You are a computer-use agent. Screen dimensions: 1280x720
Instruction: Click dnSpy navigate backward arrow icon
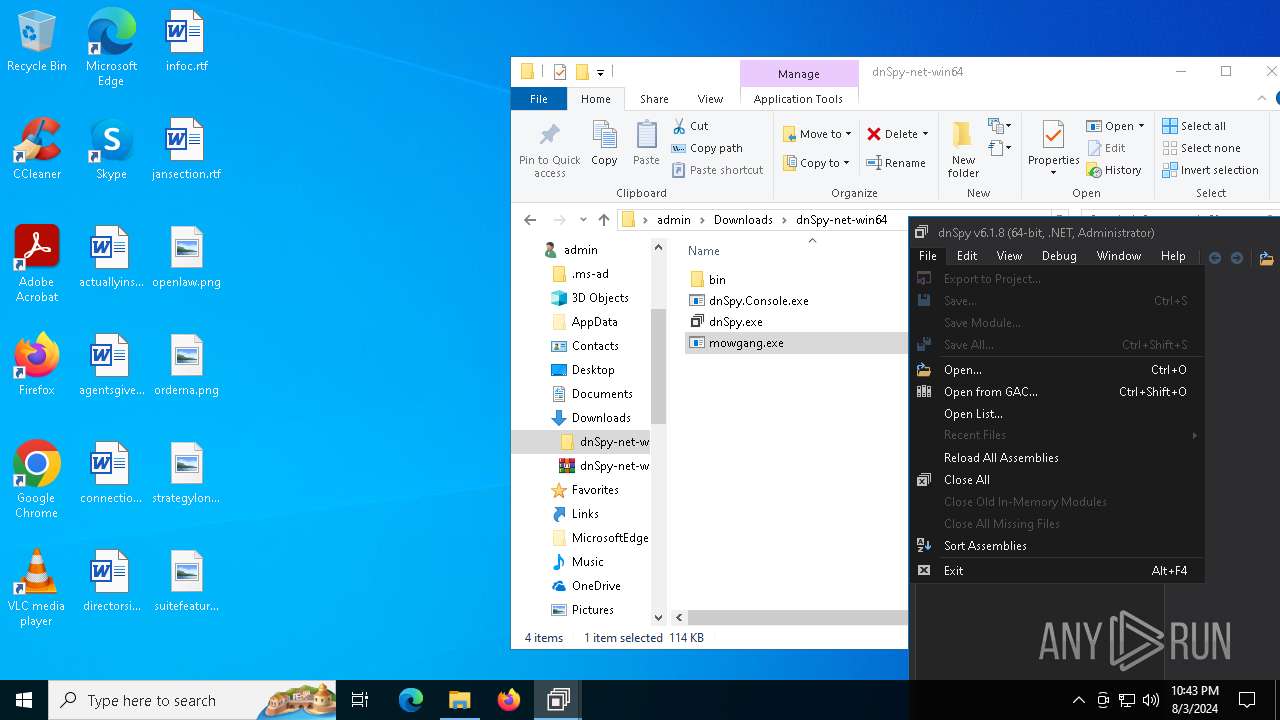tap(1215, 258)
